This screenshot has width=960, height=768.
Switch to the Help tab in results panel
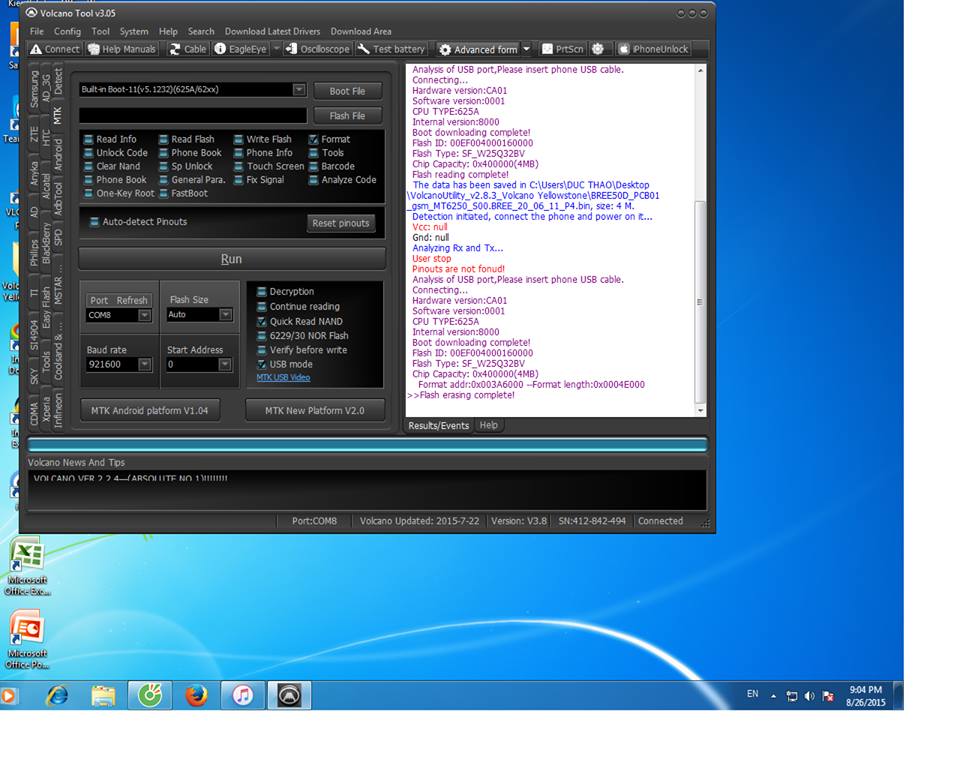coord(489,425)
